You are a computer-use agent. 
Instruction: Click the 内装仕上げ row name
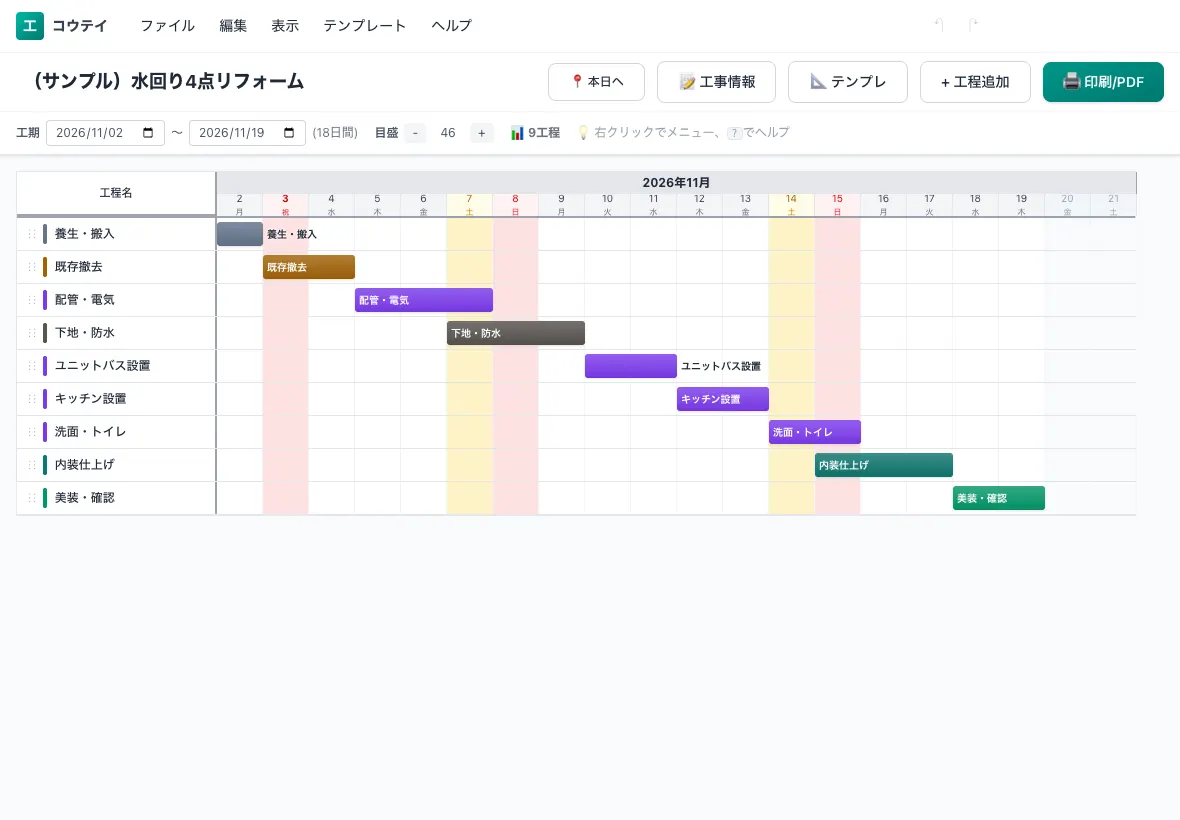[84, 465]
